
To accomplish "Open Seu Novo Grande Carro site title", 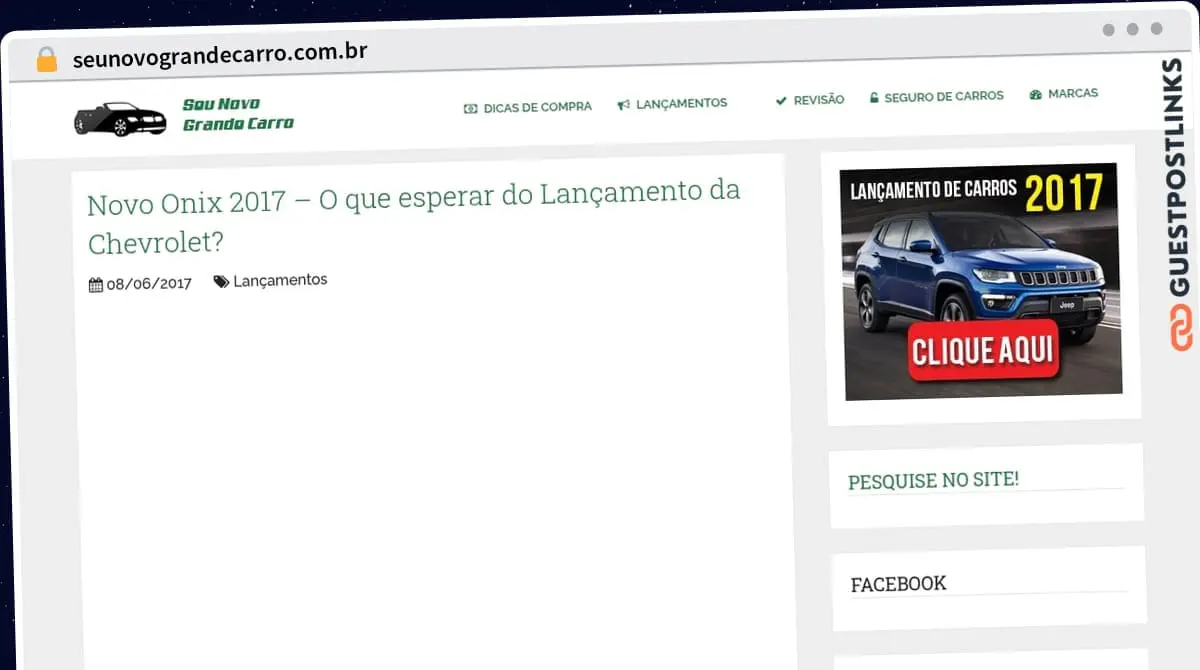I will pos(238,114).
